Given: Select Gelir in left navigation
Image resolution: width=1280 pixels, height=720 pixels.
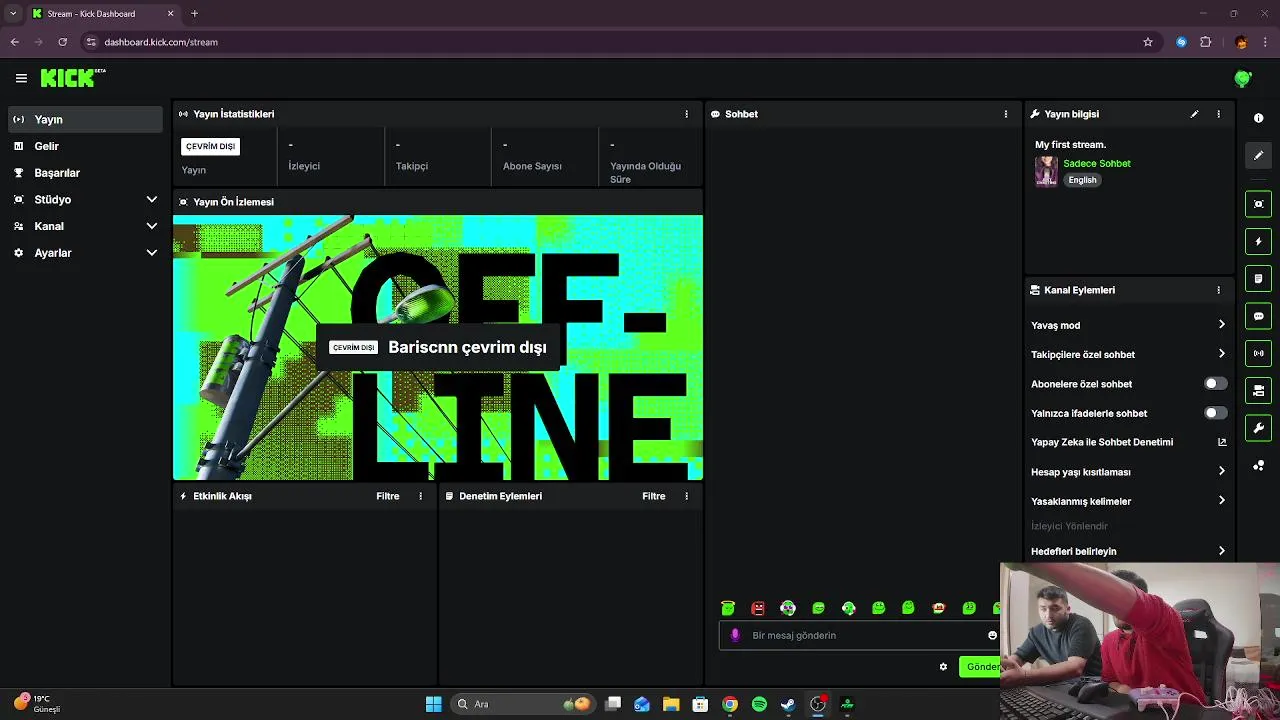Looking at the screenshot, I should pos(86,146).
